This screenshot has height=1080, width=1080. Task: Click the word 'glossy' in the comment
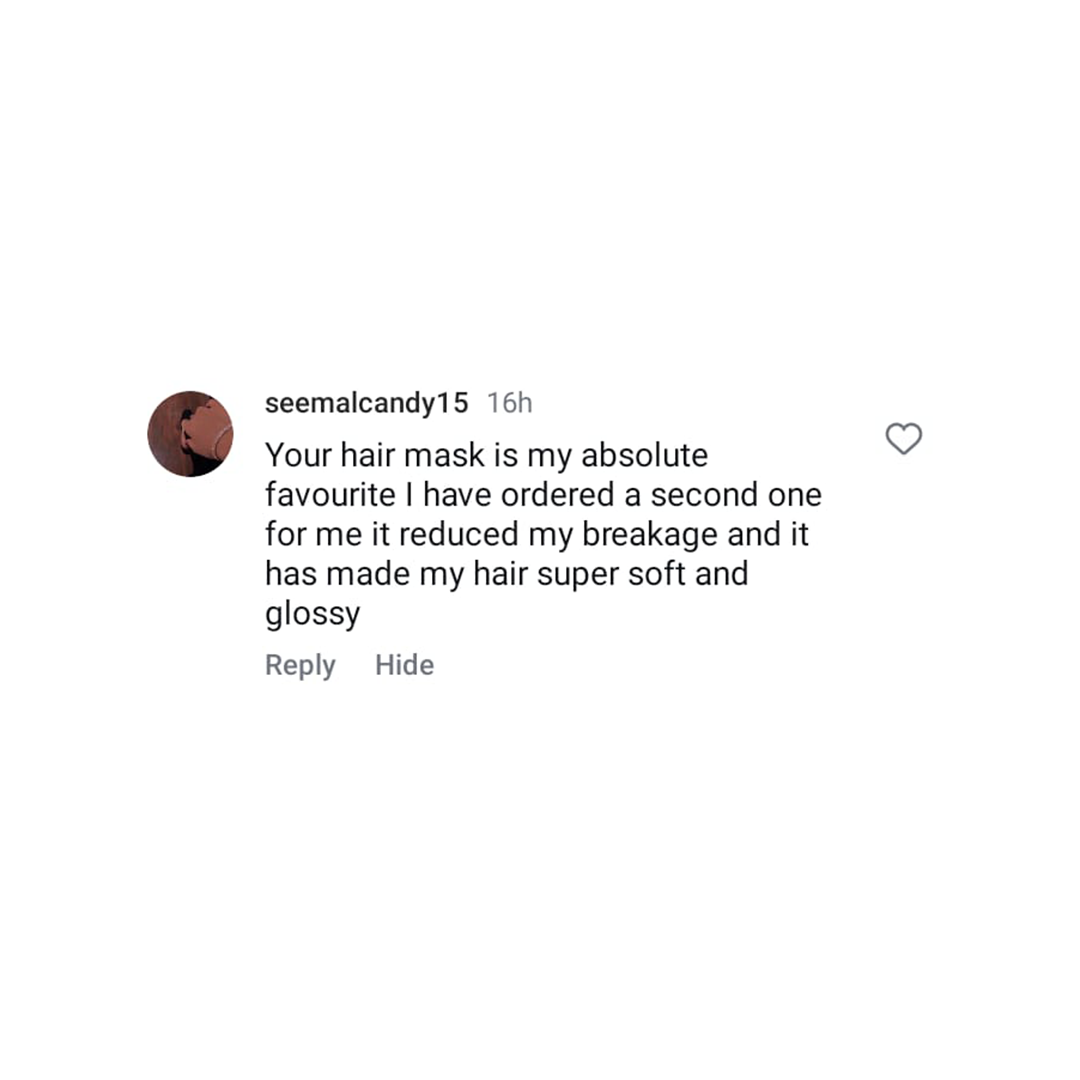[x=313, y=614]
